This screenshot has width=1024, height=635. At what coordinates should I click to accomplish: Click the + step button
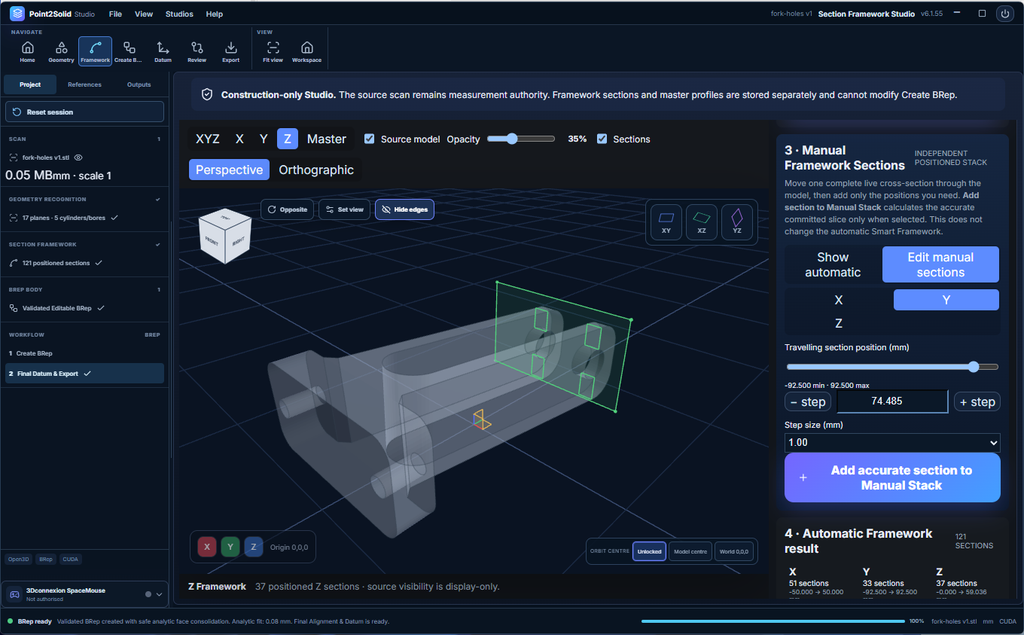(x=977, y=402)
